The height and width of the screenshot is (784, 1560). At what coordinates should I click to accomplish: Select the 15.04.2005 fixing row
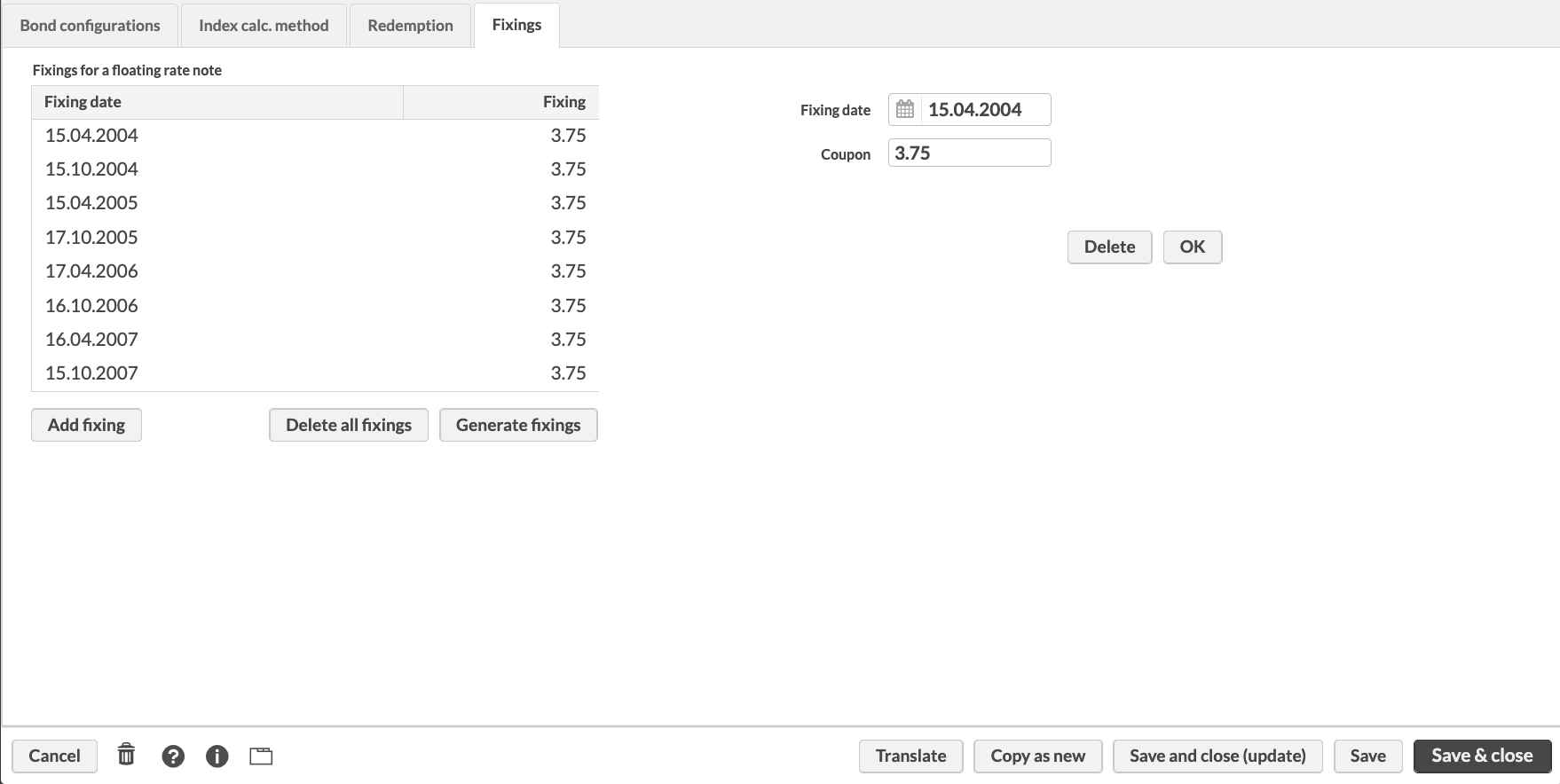point(315,203)
